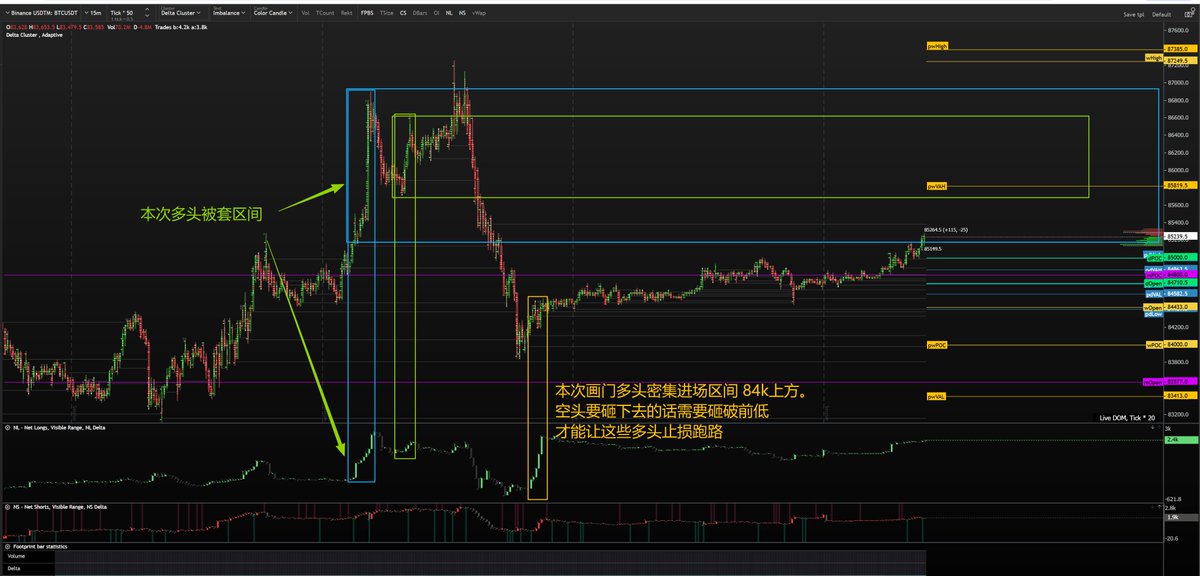The image size is (1200, 576).
Task: Click the pwVAH level label
Action: coord(937,186)
